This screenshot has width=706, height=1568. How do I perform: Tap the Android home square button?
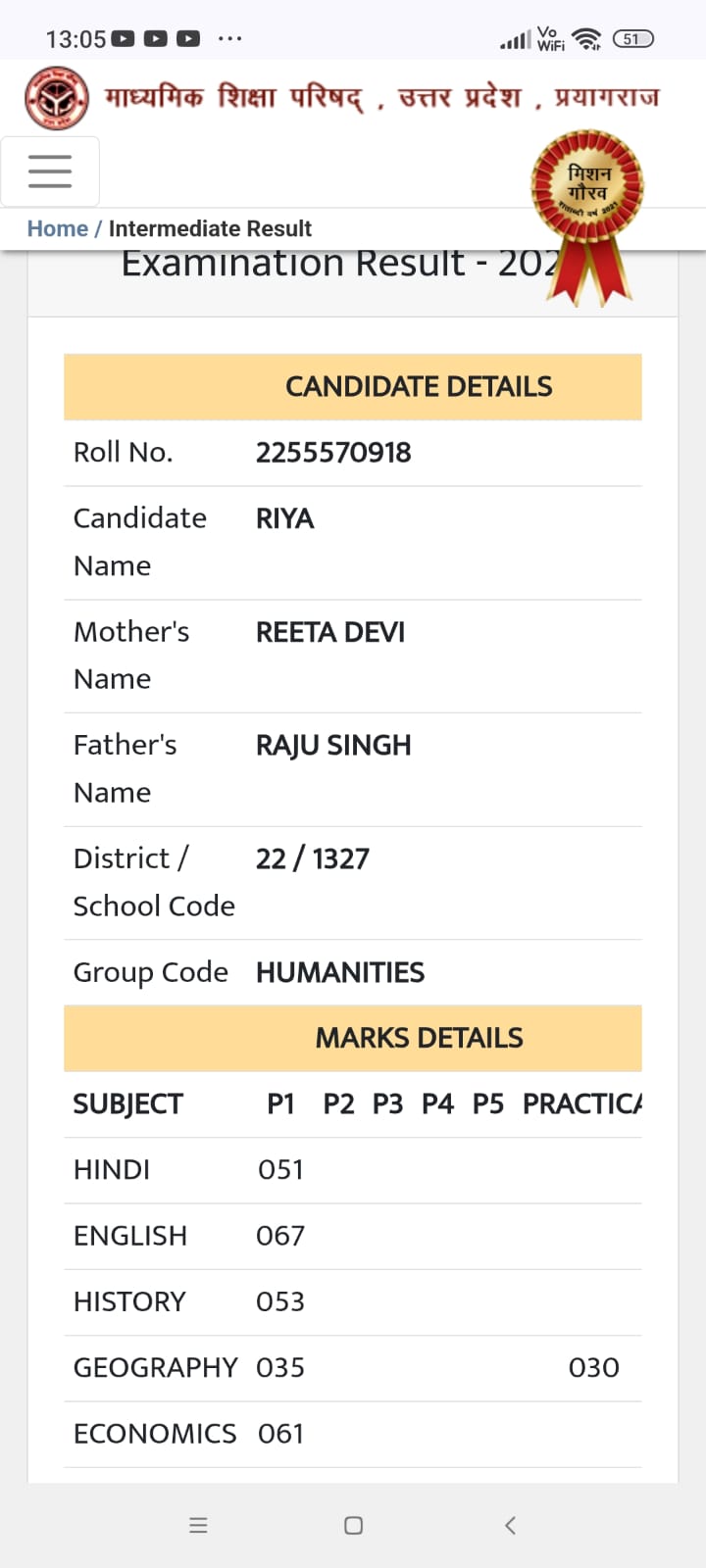point(354,1525)
